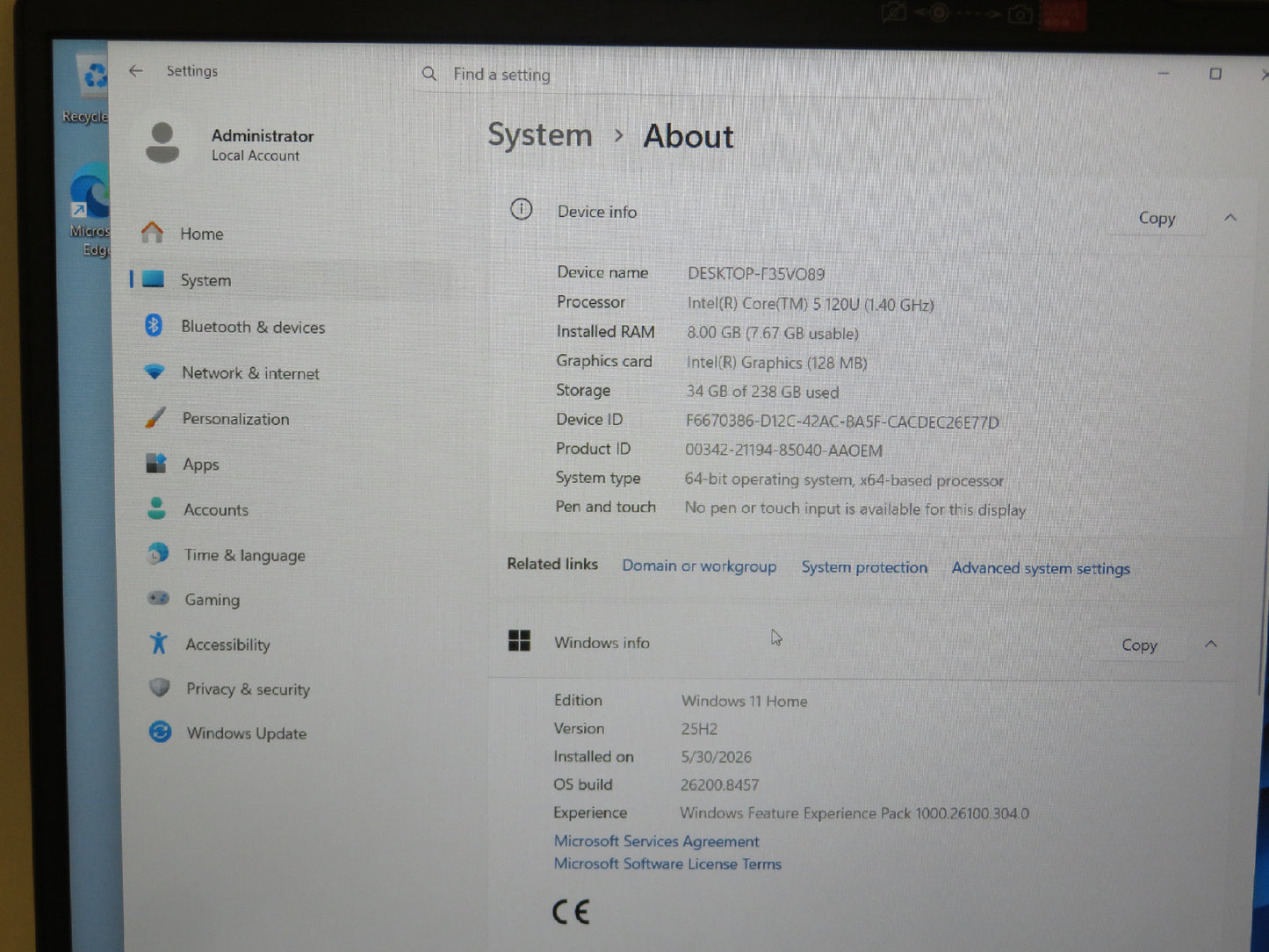
Task: Click the device name DESKTOP-F35VO89
Action: [756, 274]
